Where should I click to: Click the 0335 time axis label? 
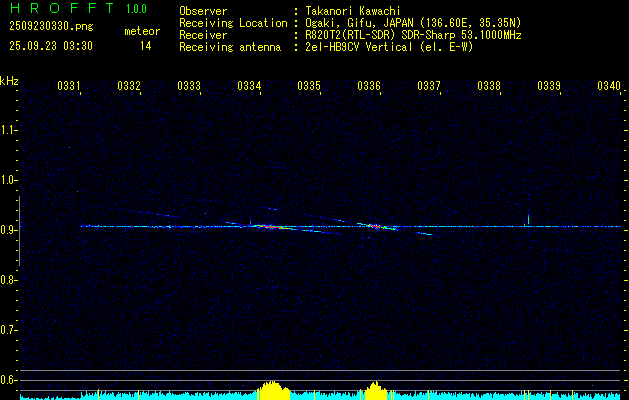click(309, 85)
